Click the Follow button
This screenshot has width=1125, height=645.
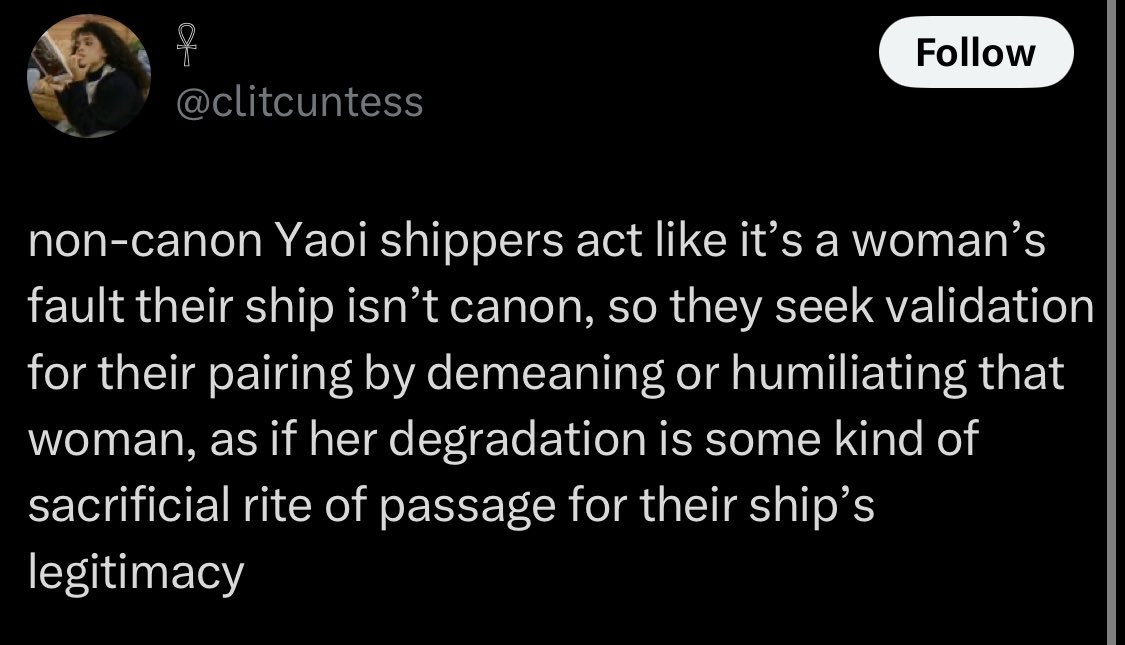click(975, 51)
